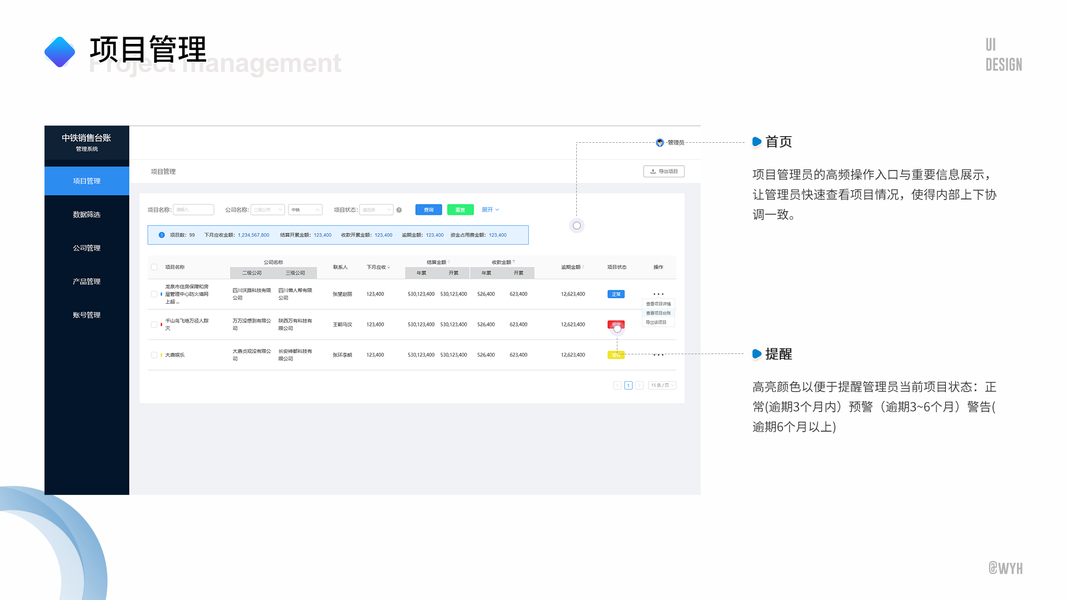Expand more filters with 展开
Image resolution: width=1067 pixels, height=600 pixels.
click(490, 210)
